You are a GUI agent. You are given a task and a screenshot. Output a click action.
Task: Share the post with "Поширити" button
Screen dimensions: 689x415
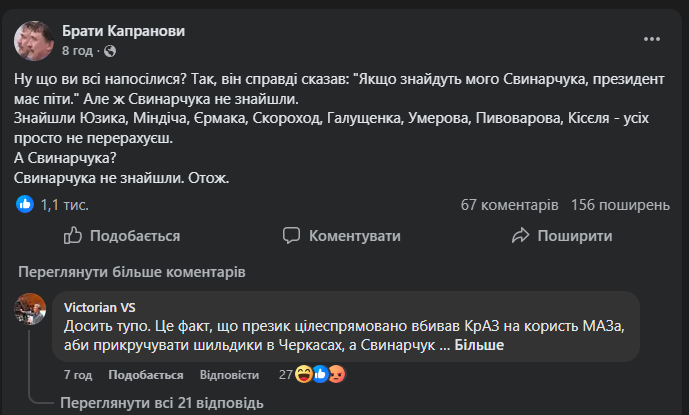pos(561,236)
